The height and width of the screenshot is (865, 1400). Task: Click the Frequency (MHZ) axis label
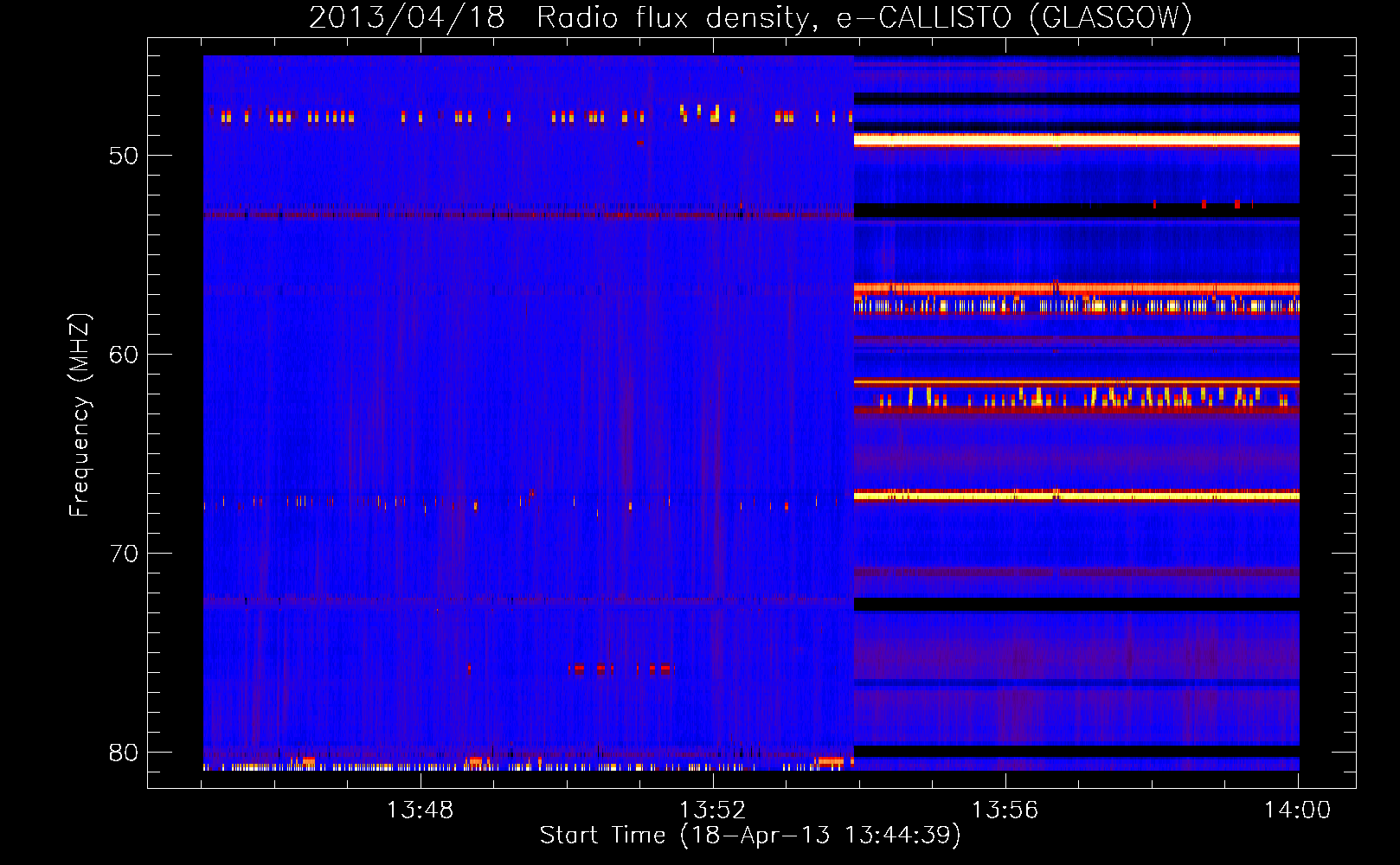(80, 415)
